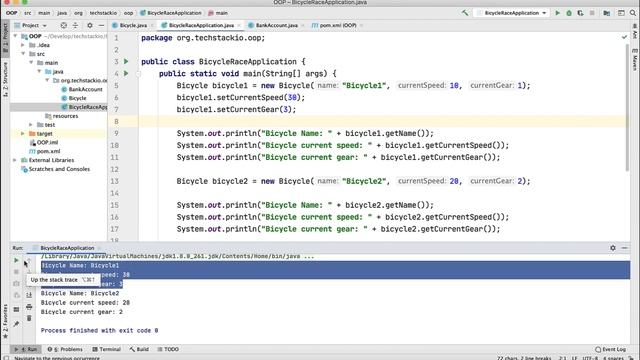Open Project panel settings gear
This screenshot has width=640, height=360.
pyautogui.click(x=90, y=25)
